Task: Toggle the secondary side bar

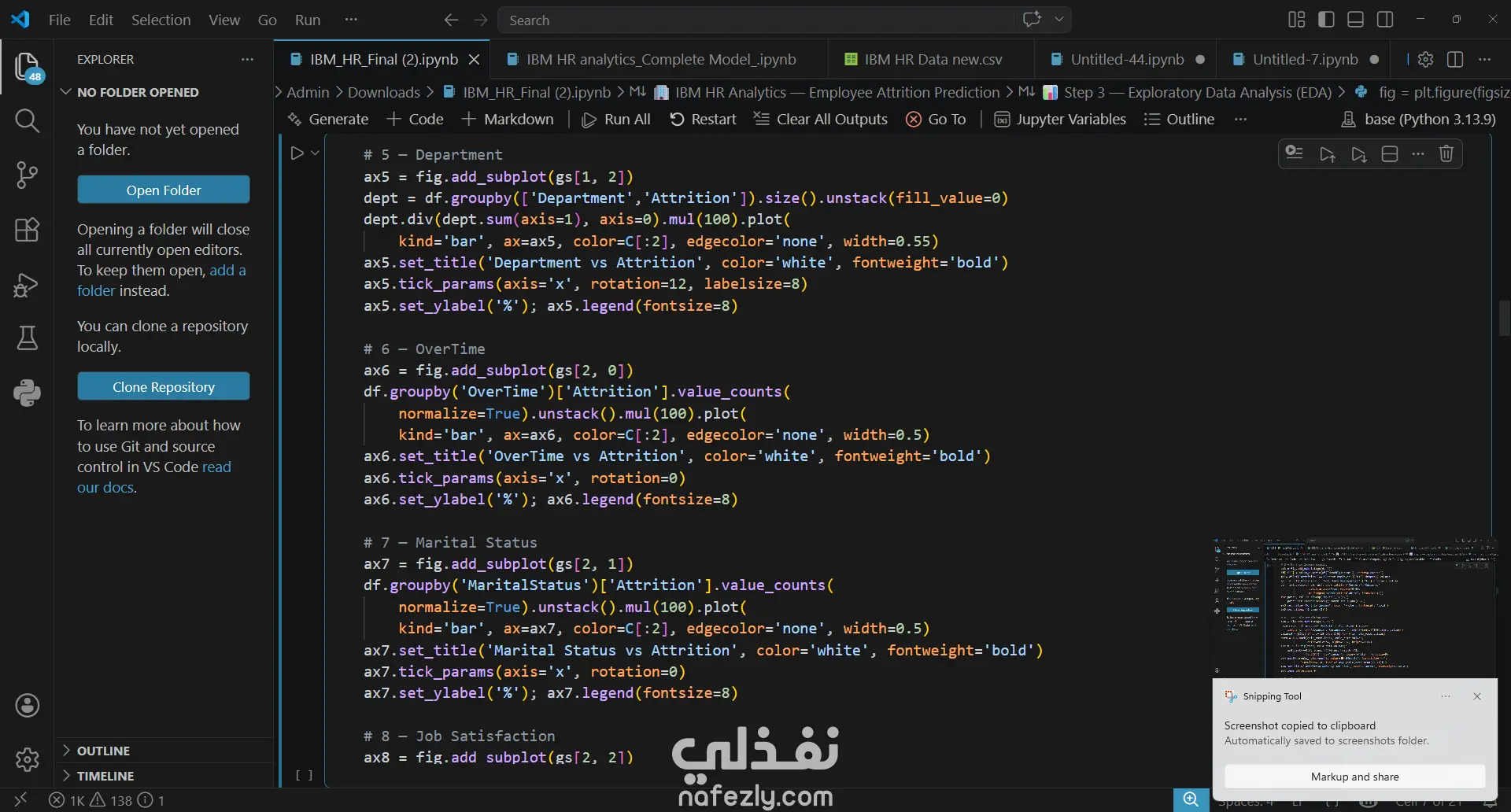Action: tap(1385, 20)
